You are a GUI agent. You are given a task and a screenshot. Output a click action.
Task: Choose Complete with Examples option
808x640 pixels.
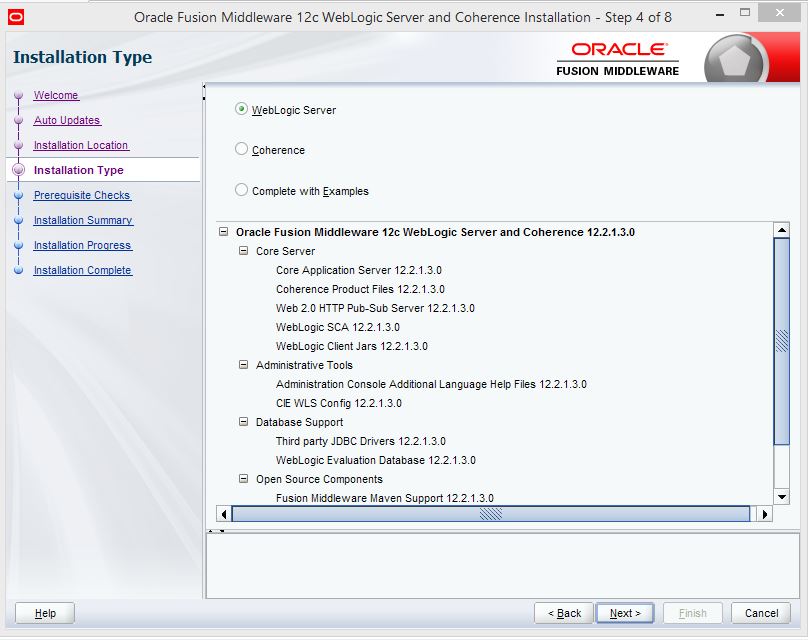pyautogui.click(x=241, y=190)
